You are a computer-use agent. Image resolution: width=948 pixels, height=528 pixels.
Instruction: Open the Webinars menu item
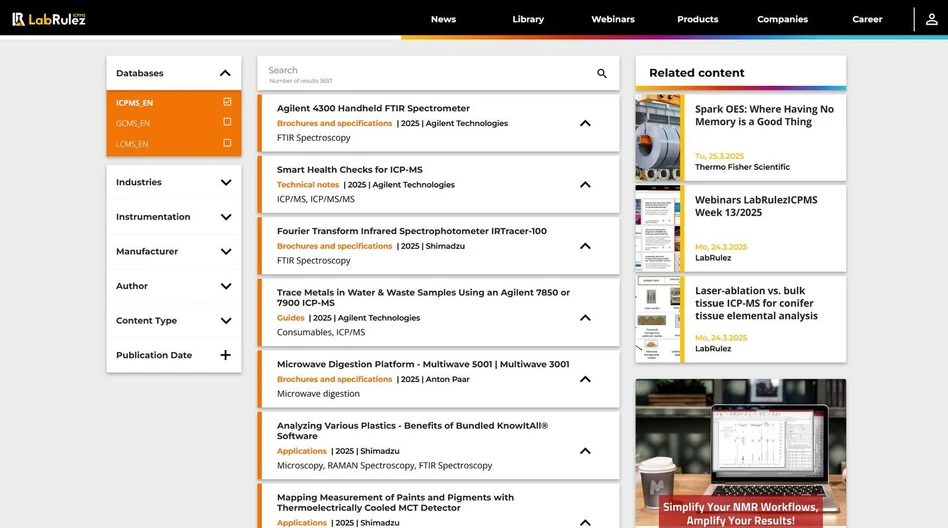point(612,19)
